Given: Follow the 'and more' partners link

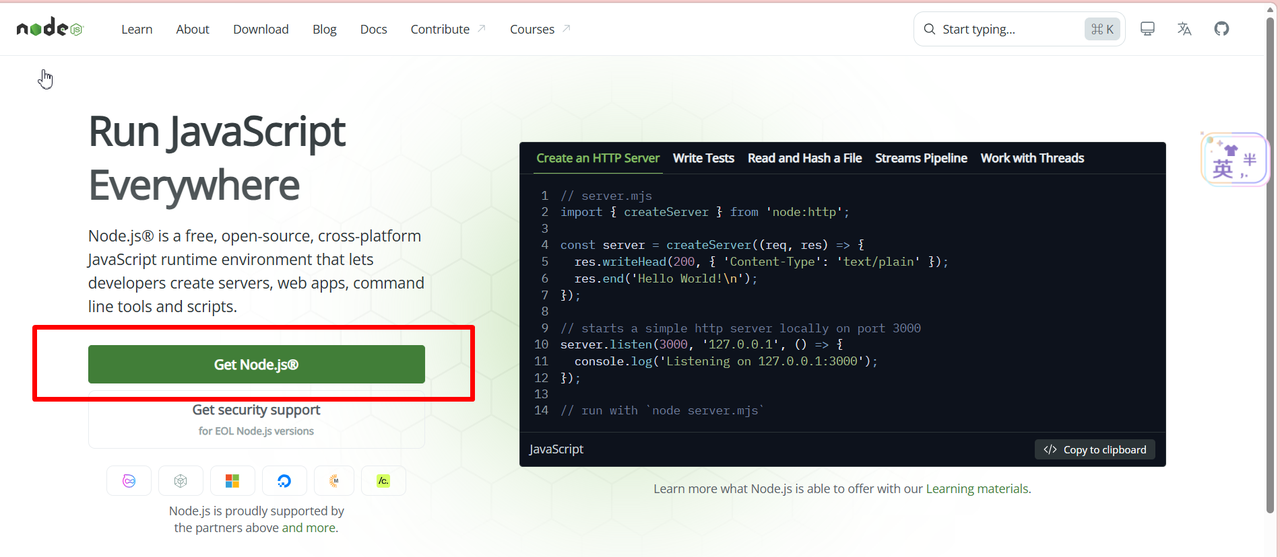Looking at the screenshot, I should (310, 527).
